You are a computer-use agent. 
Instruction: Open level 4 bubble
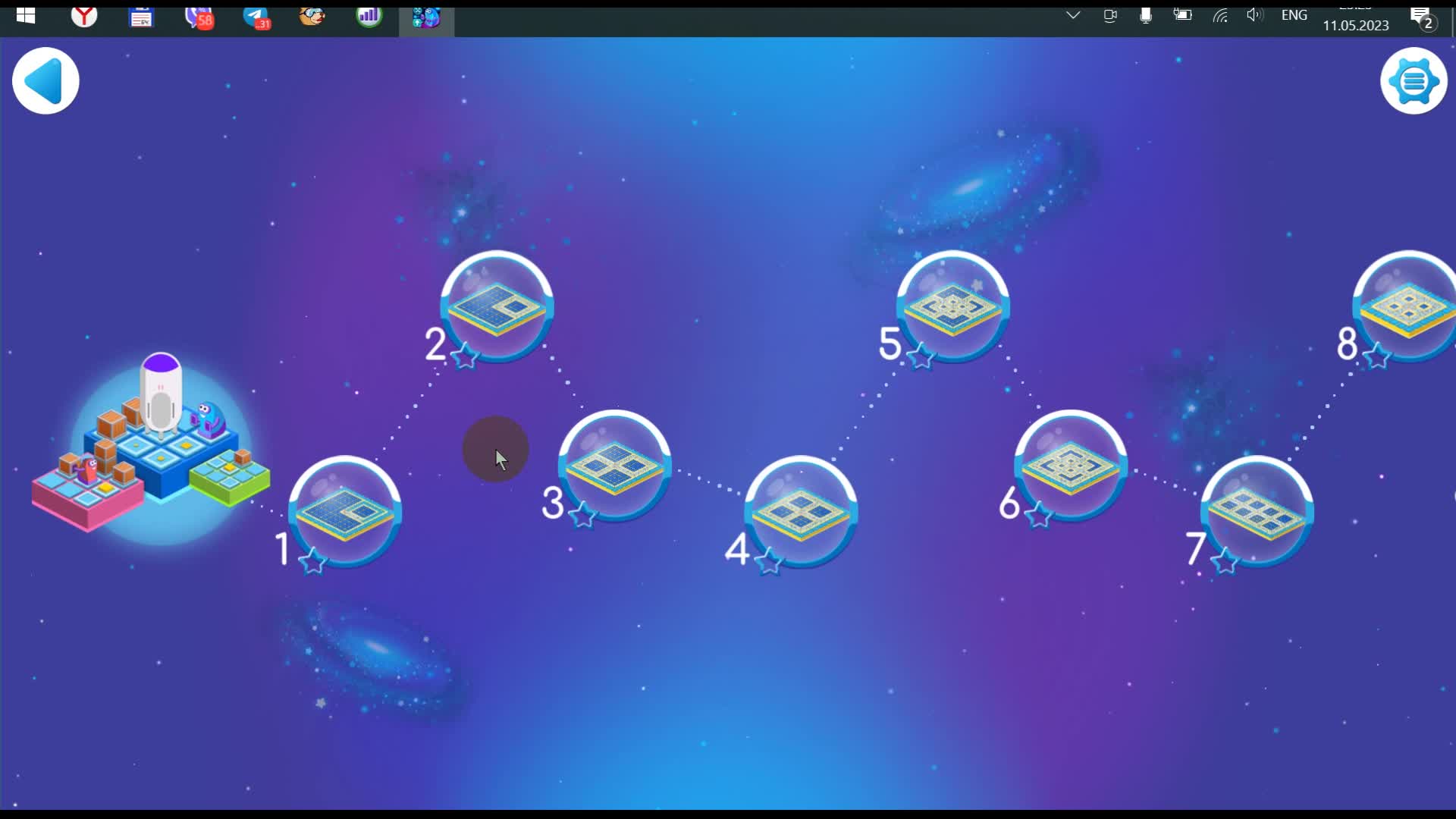(x=801, y=512)
